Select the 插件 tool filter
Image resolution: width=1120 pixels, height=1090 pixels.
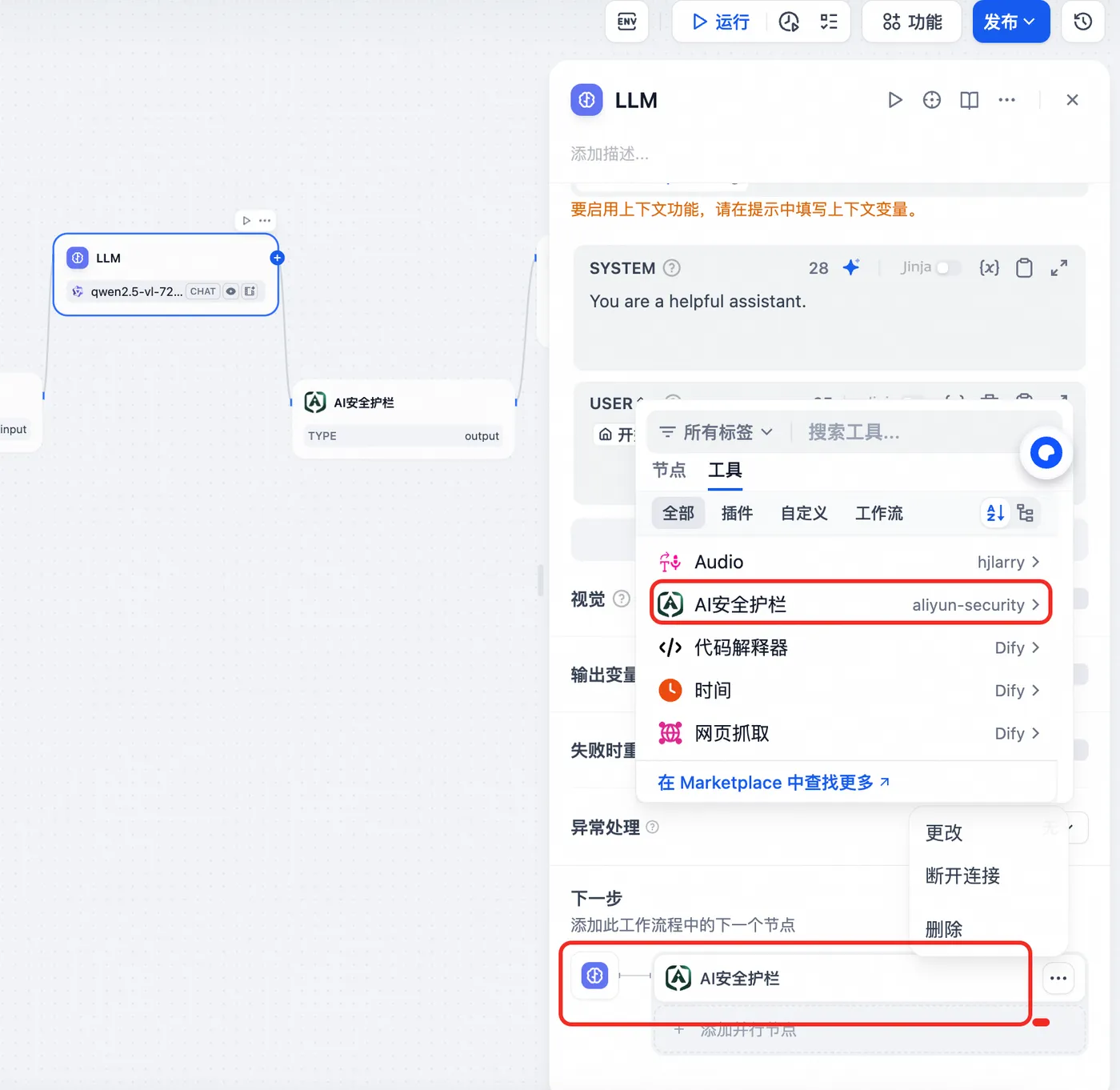pos(737,513)
